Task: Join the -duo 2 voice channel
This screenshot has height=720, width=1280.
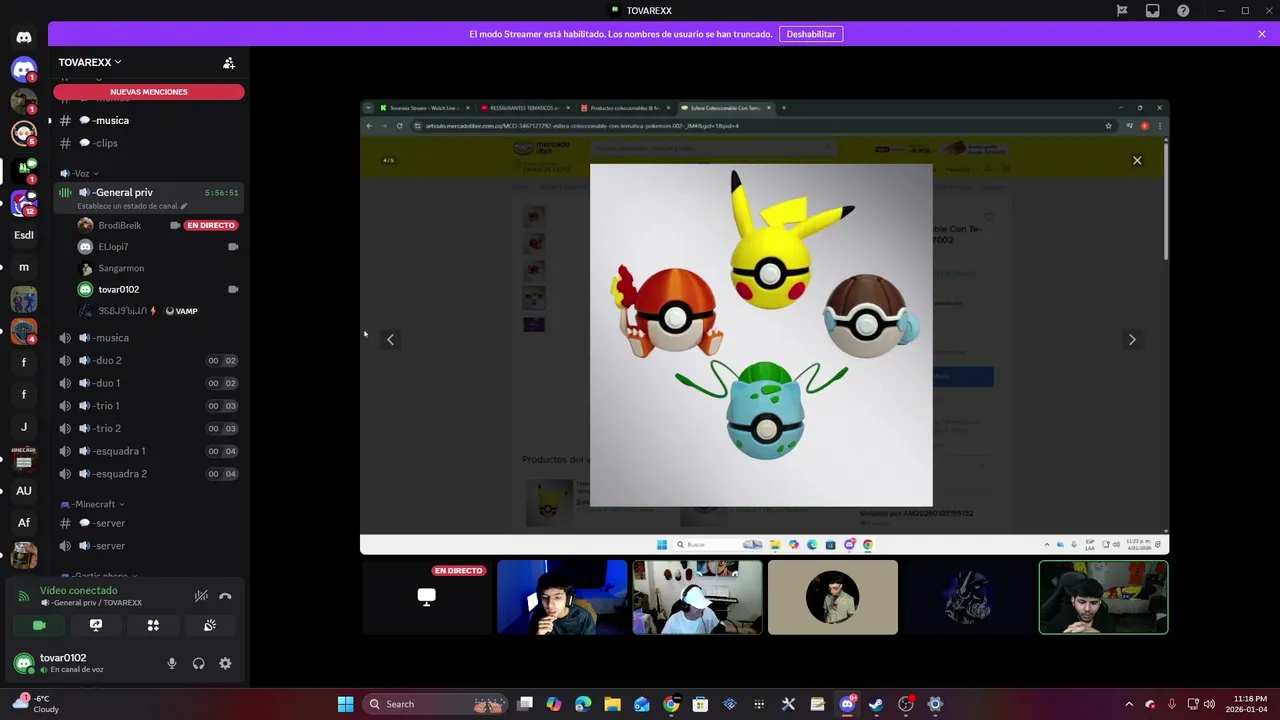Action: coord(149,360)
